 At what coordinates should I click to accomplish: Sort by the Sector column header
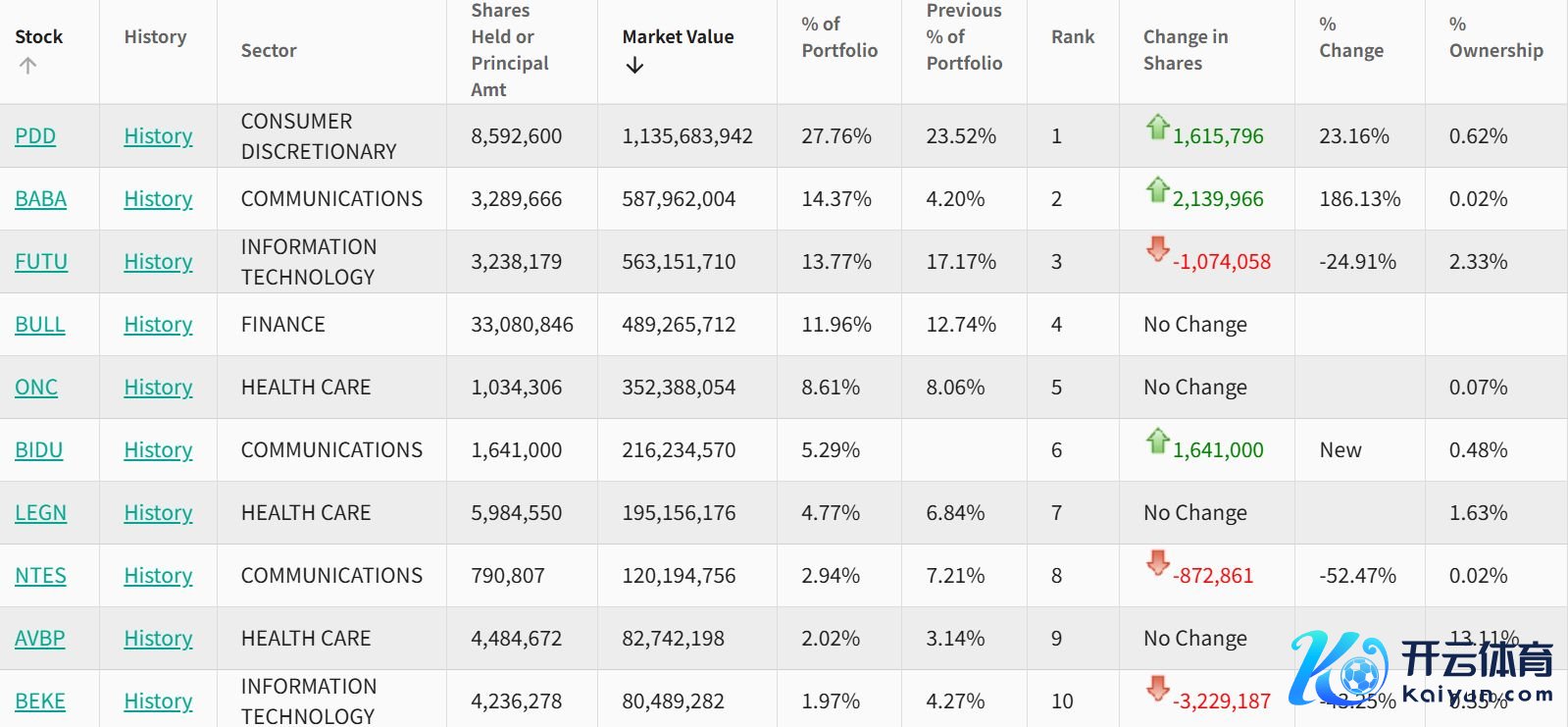269,51
